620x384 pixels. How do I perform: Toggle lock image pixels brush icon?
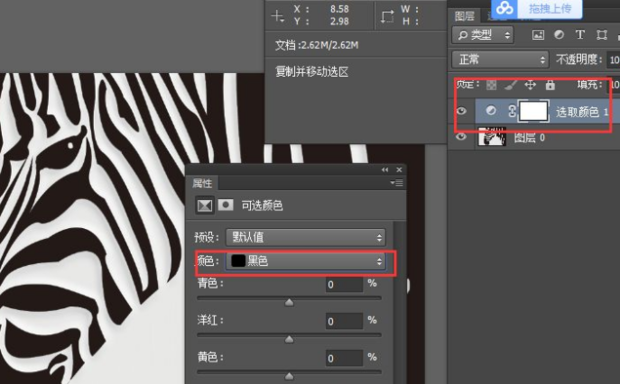pyautogui.click(x=511, y=85)
